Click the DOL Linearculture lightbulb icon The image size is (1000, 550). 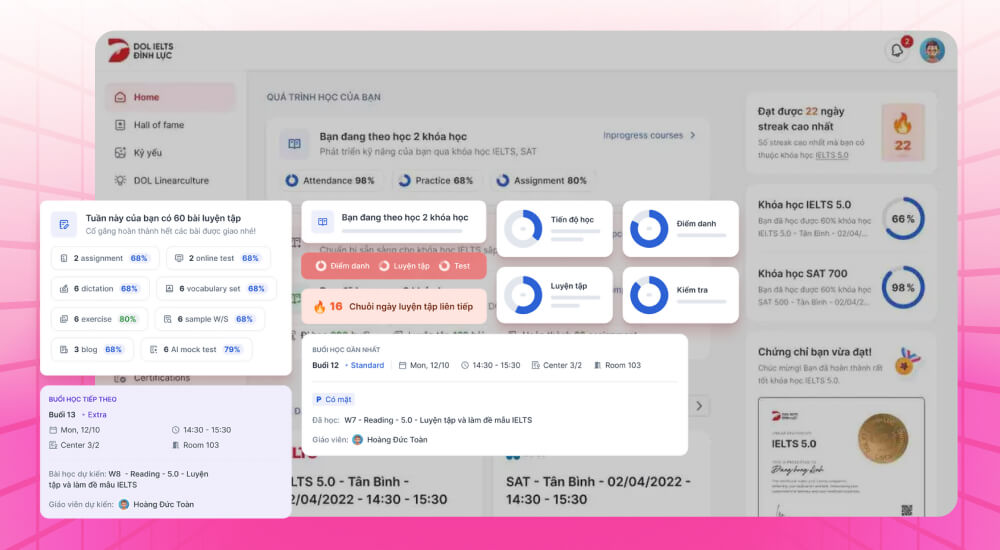[121, 181]
